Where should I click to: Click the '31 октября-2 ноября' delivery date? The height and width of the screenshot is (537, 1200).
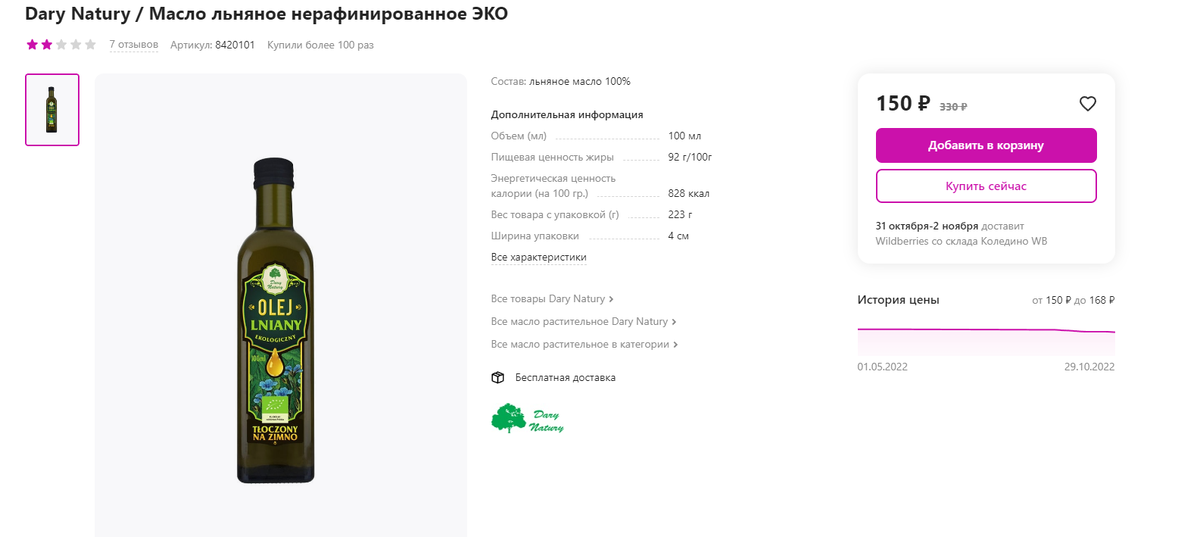click(927, 226)
